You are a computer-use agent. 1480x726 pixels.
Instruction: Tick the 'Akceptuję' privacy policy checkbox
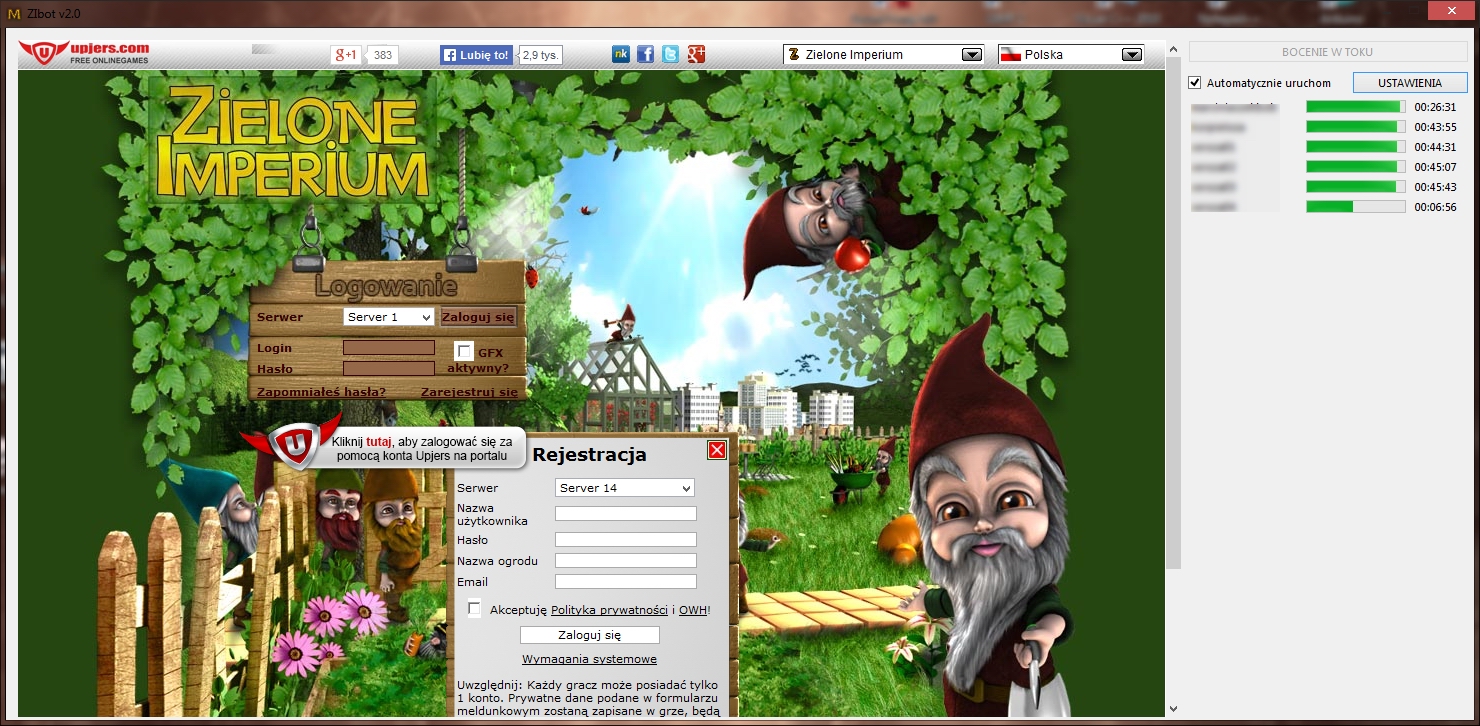click(474, 609)
